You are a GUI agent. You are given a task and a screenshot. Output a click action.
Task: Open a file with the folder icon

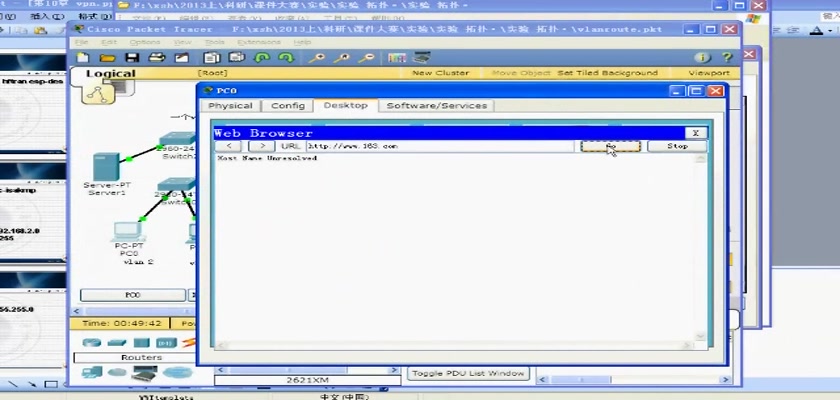[x=107, y=58]
